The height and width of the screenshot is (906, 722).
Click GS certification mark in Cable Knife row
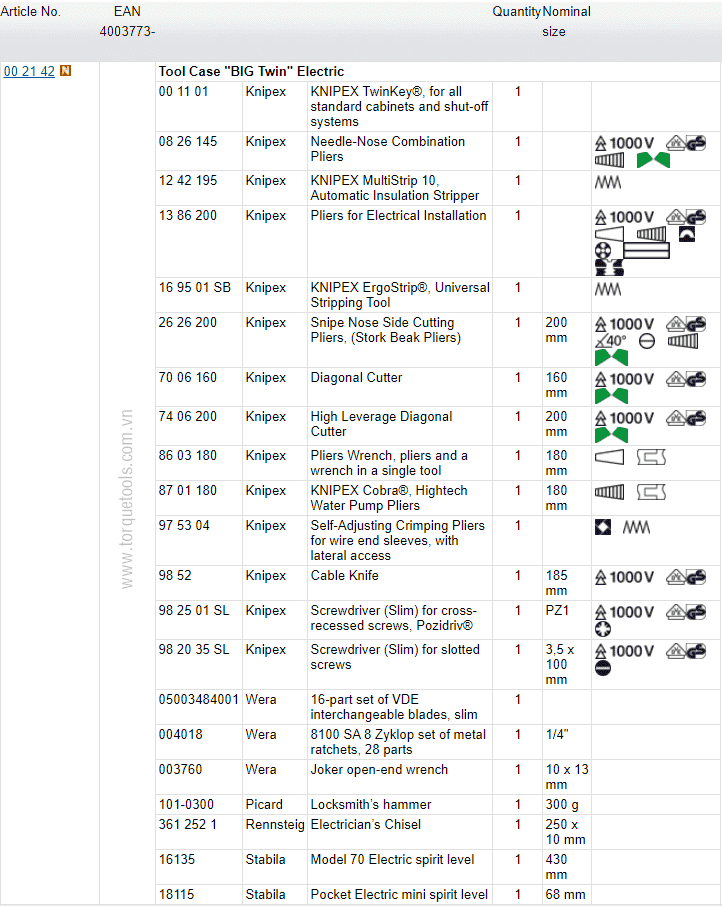coord(687,577)
